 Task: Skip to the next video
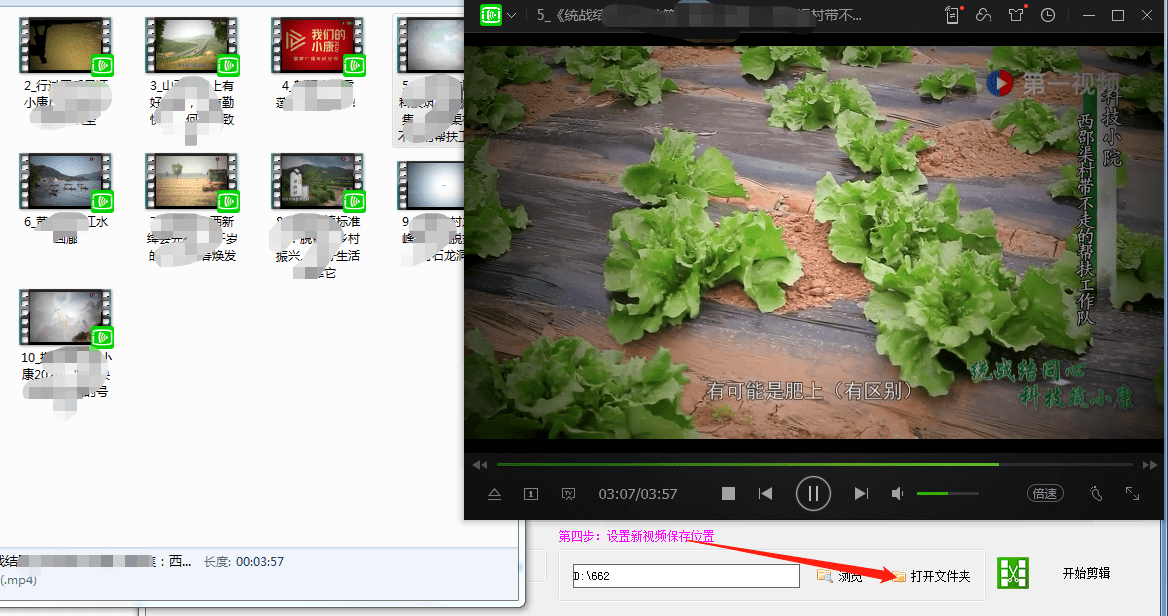pos(861,494)
